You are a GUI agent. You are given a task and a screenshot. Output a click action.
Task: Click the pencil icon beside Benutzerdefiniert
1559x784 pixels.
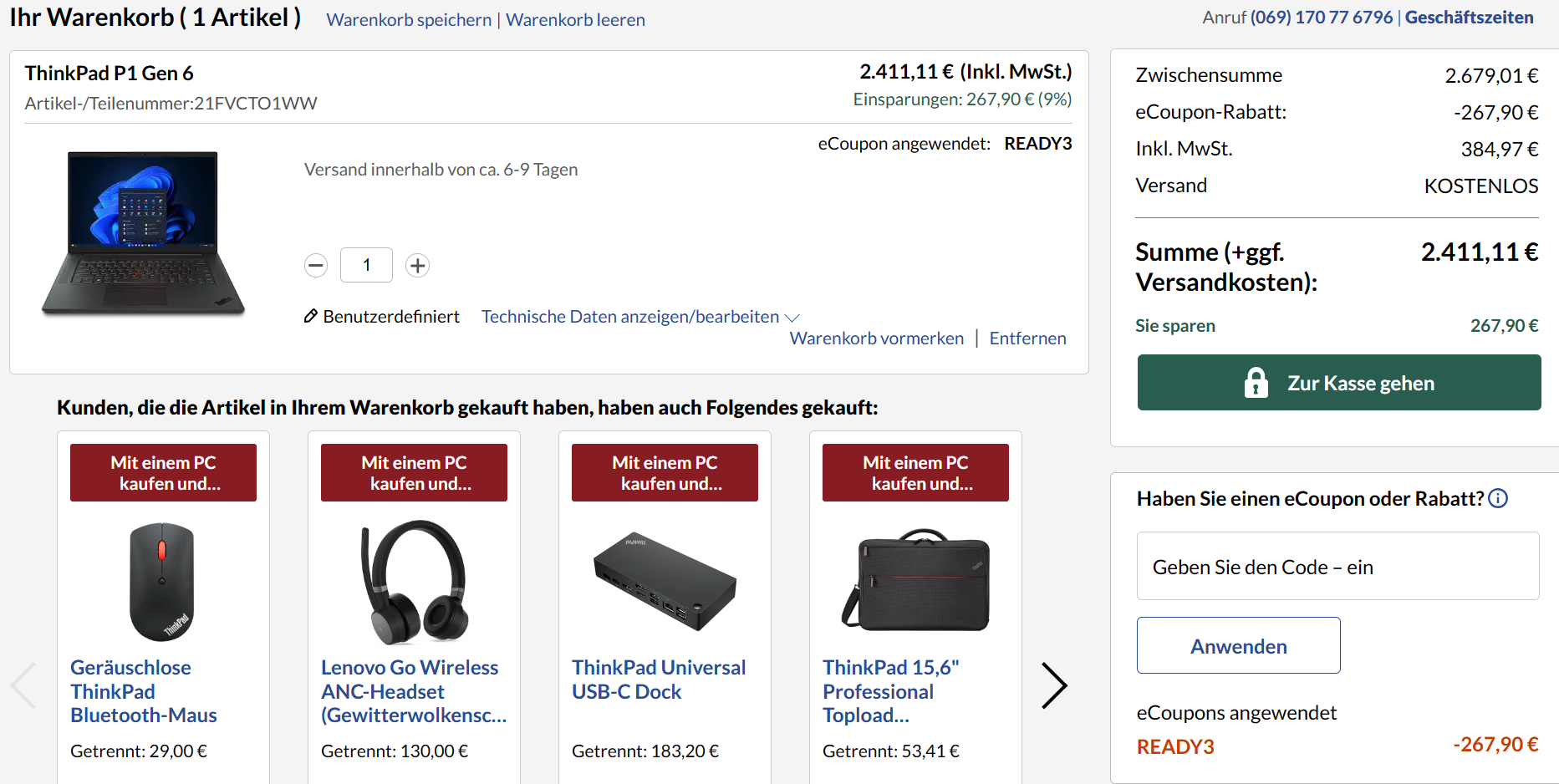tap(310, 316)
